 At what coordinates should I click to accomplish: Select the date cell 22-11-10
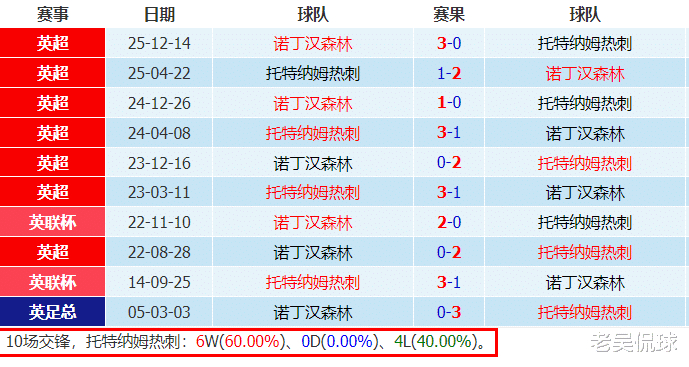[x=159, y=222]
